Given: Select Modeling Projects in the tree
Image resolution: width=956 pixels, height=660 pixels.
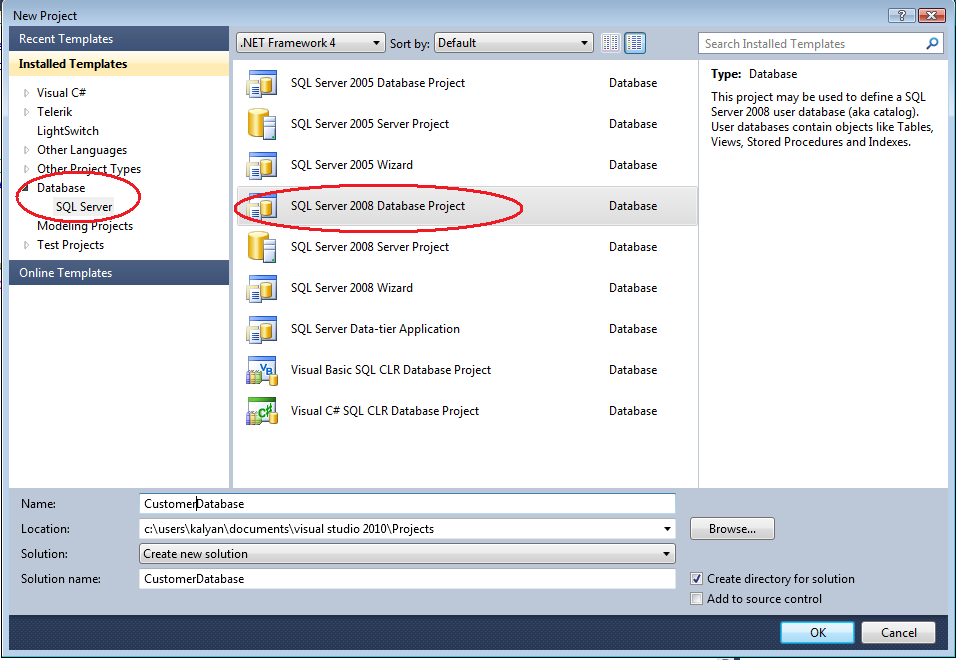Looking at the screenshot, I should (85, 226).
